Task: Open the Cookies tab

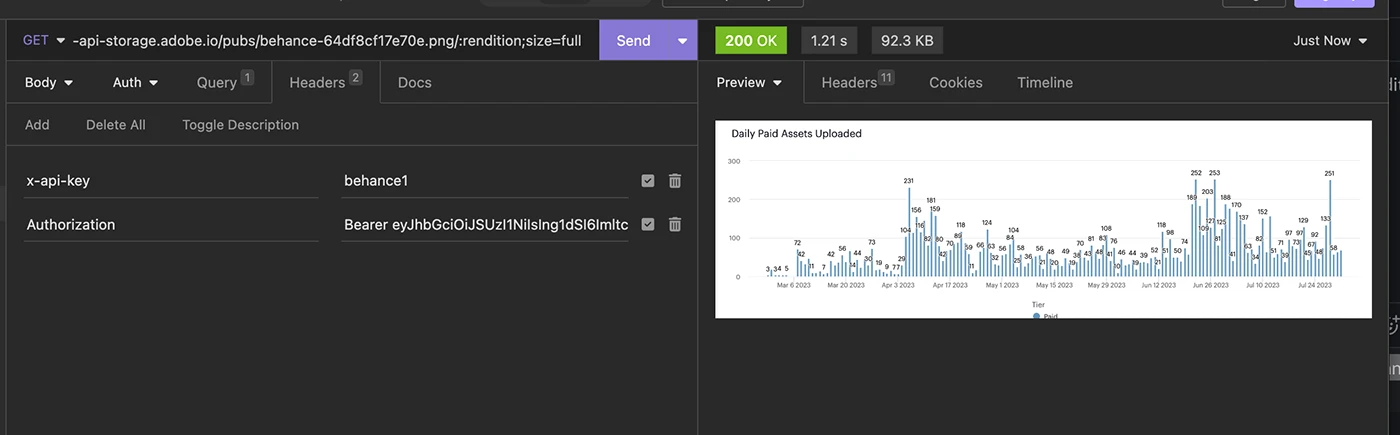Action: 955,83
